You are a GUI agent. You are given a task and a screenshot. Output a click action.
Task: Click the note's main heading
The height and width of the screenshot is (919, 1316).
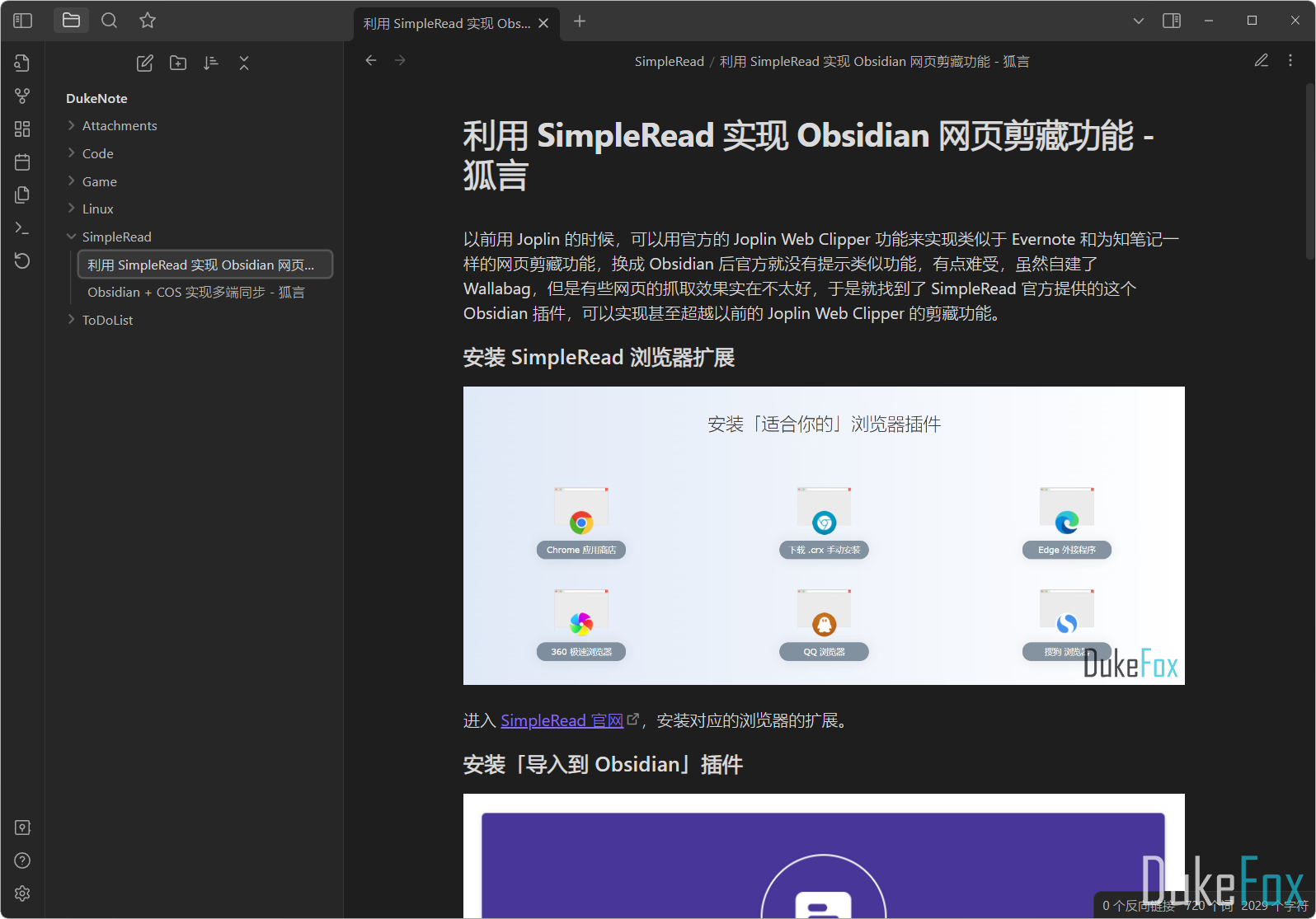pos(808,156)
